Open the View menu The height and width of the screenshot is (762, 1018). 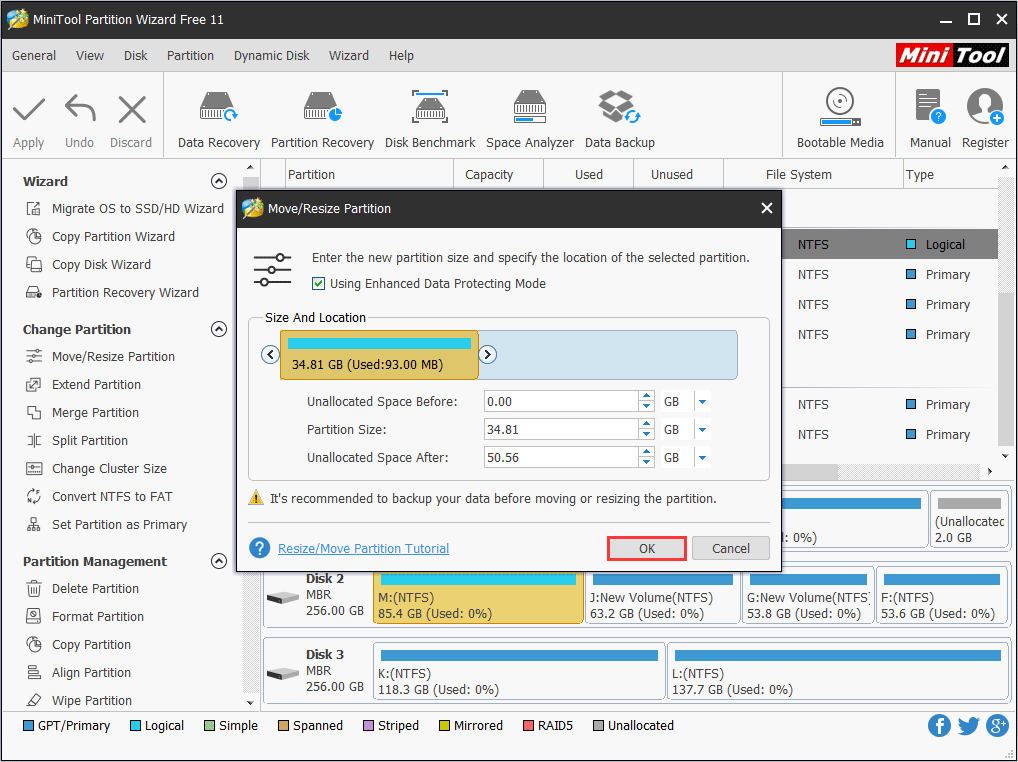(x=90, y=56)
